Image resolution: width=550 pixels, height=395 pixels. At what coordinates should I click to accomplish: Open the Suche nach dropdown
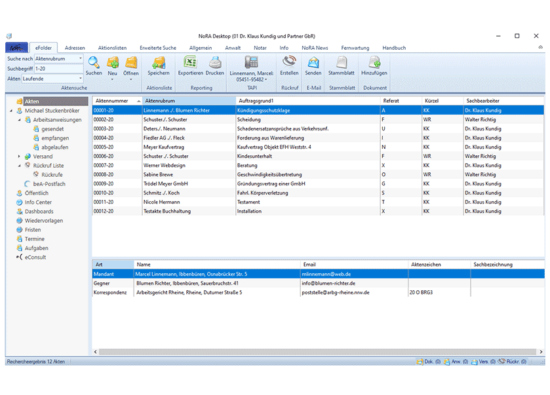tap(80, 59)
